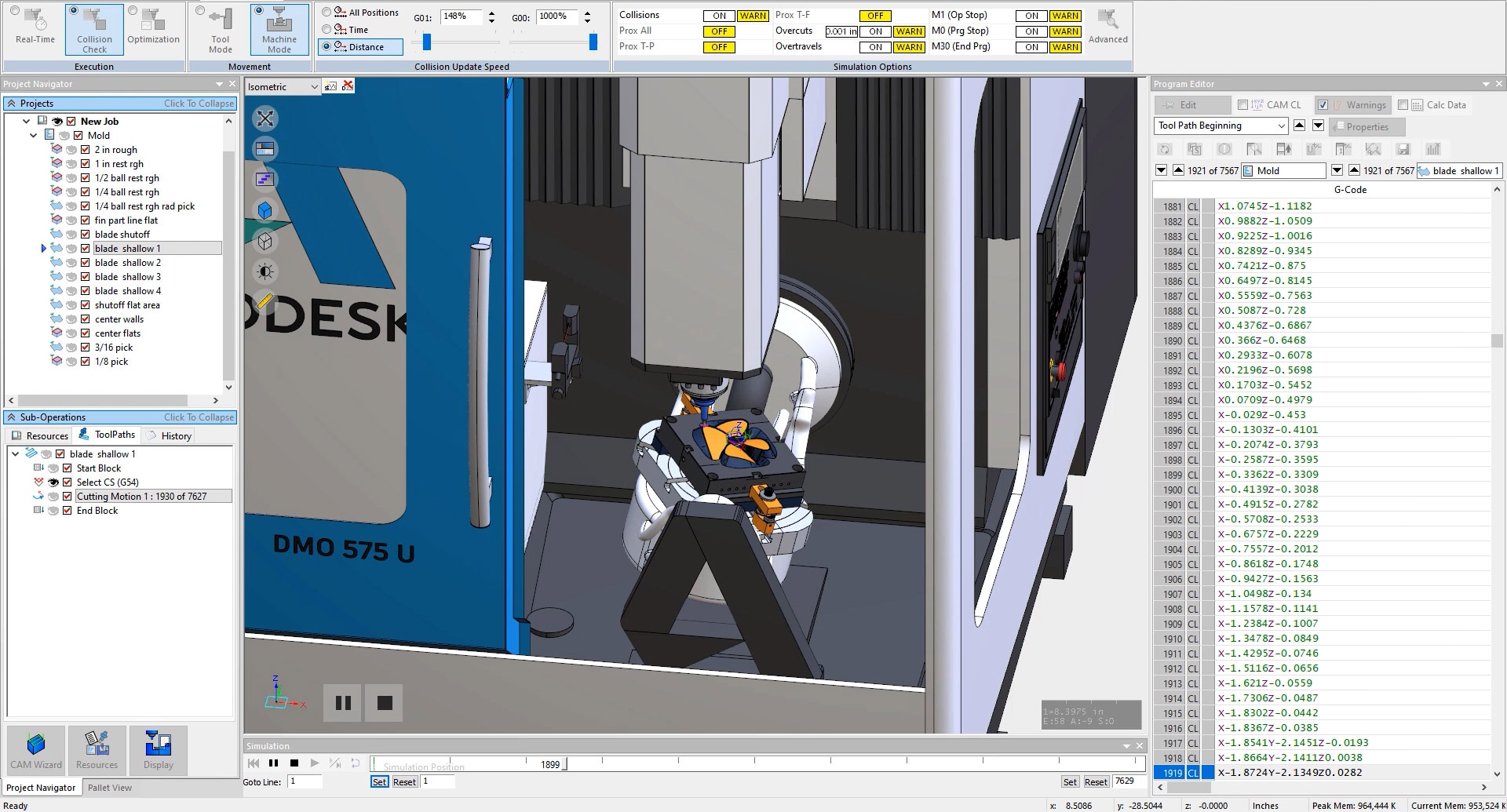
Task: Select the Time collision update radio button
Action: point(327,30)
